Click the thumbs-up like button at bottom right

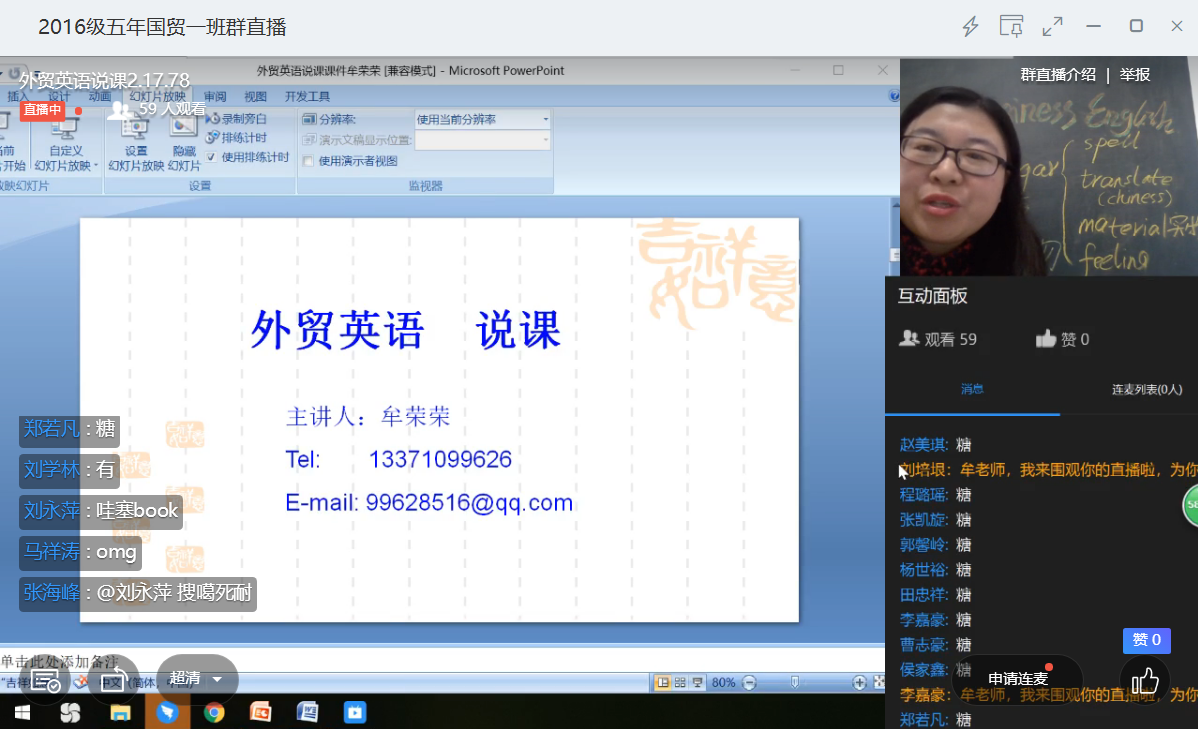[x=1145, y=682]
